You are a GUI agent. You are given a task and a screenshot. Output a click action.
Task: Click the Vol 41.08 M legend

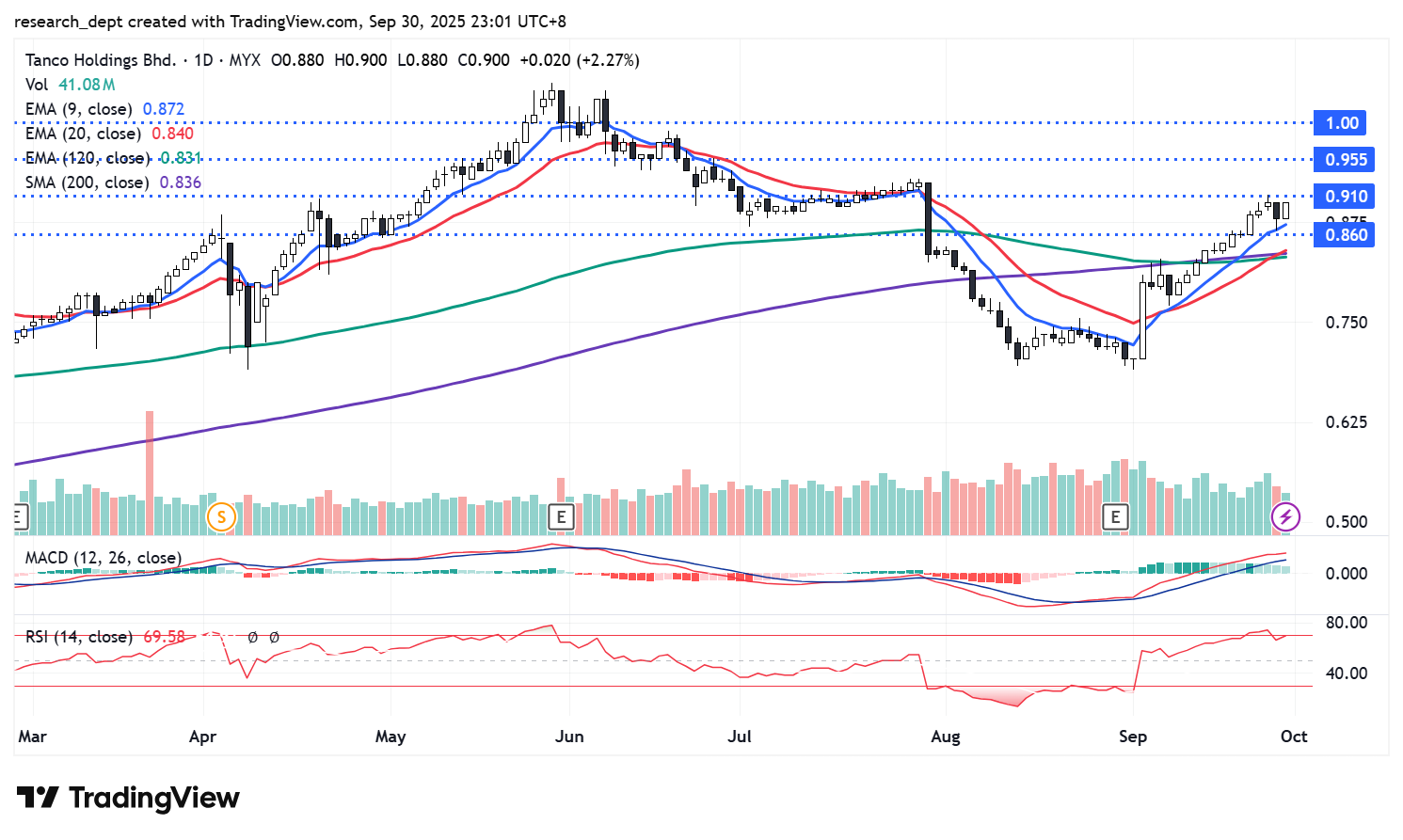(x=70, y=85)
